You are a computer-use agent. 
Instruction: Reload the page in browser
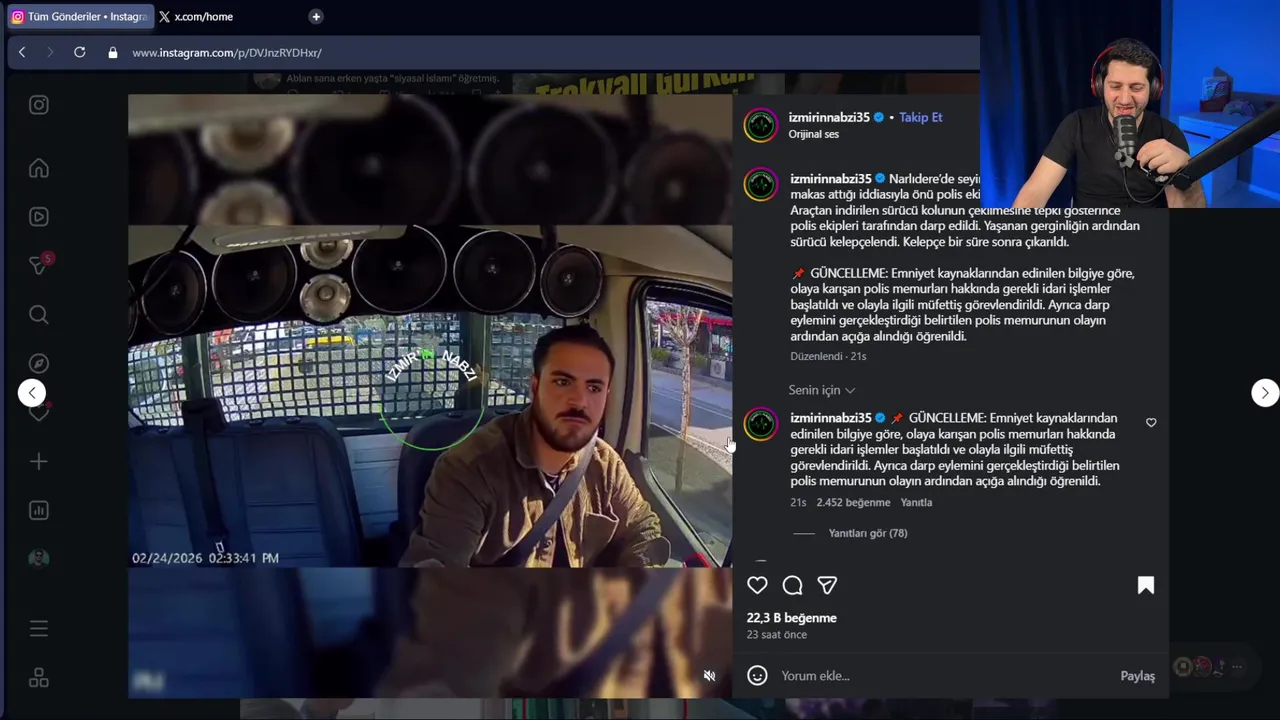click(x=80, y=52)
